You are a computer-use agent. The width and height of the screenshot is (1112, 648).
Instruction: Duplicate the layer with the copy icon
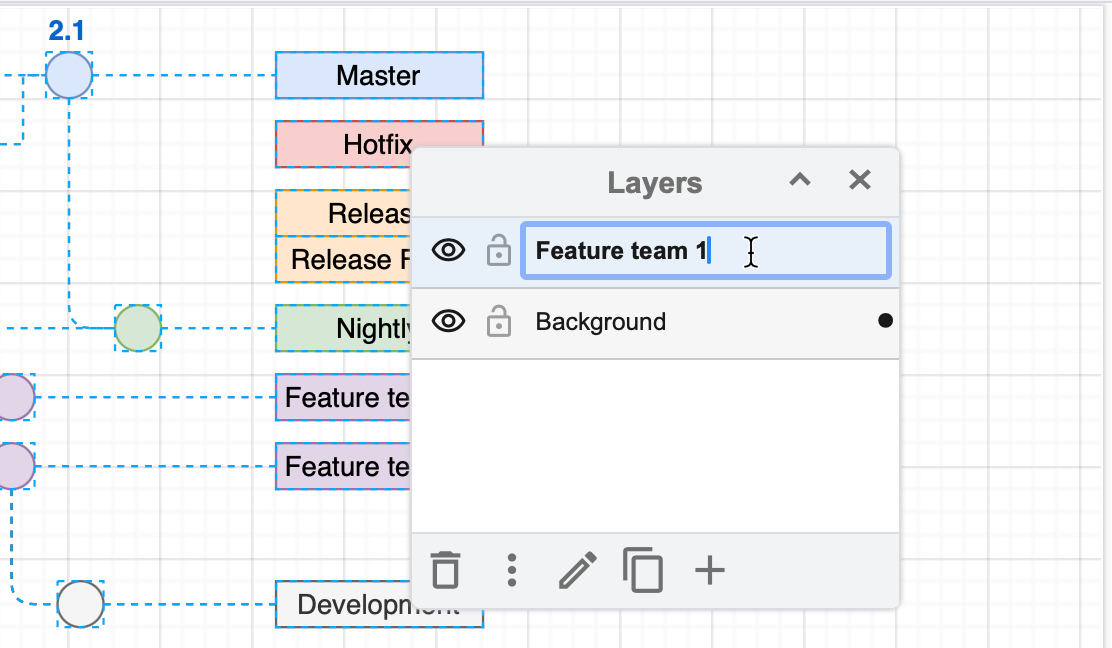pos(643,570)
